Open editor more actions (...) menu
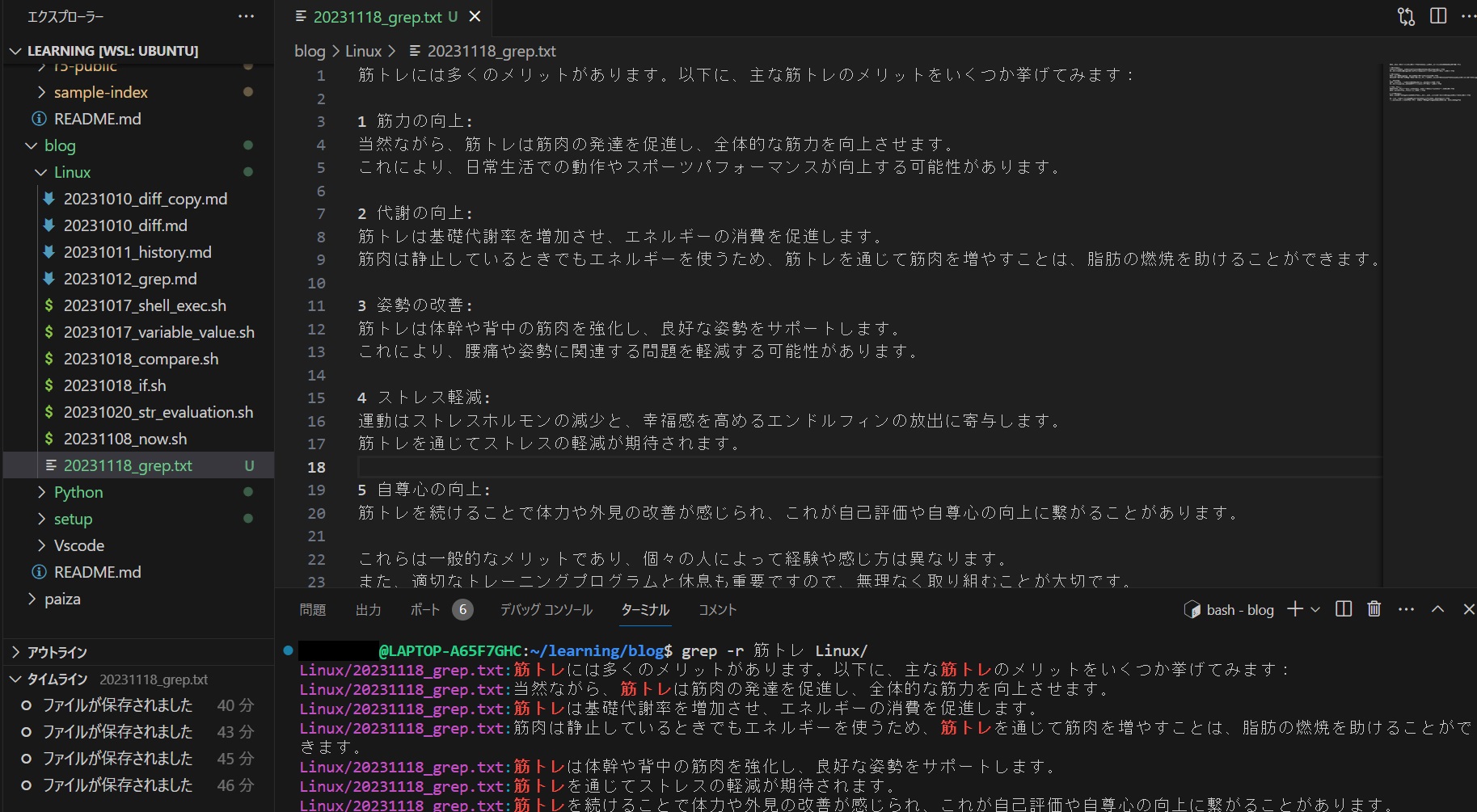The image size is (1477, 812). pos(1470,16)
